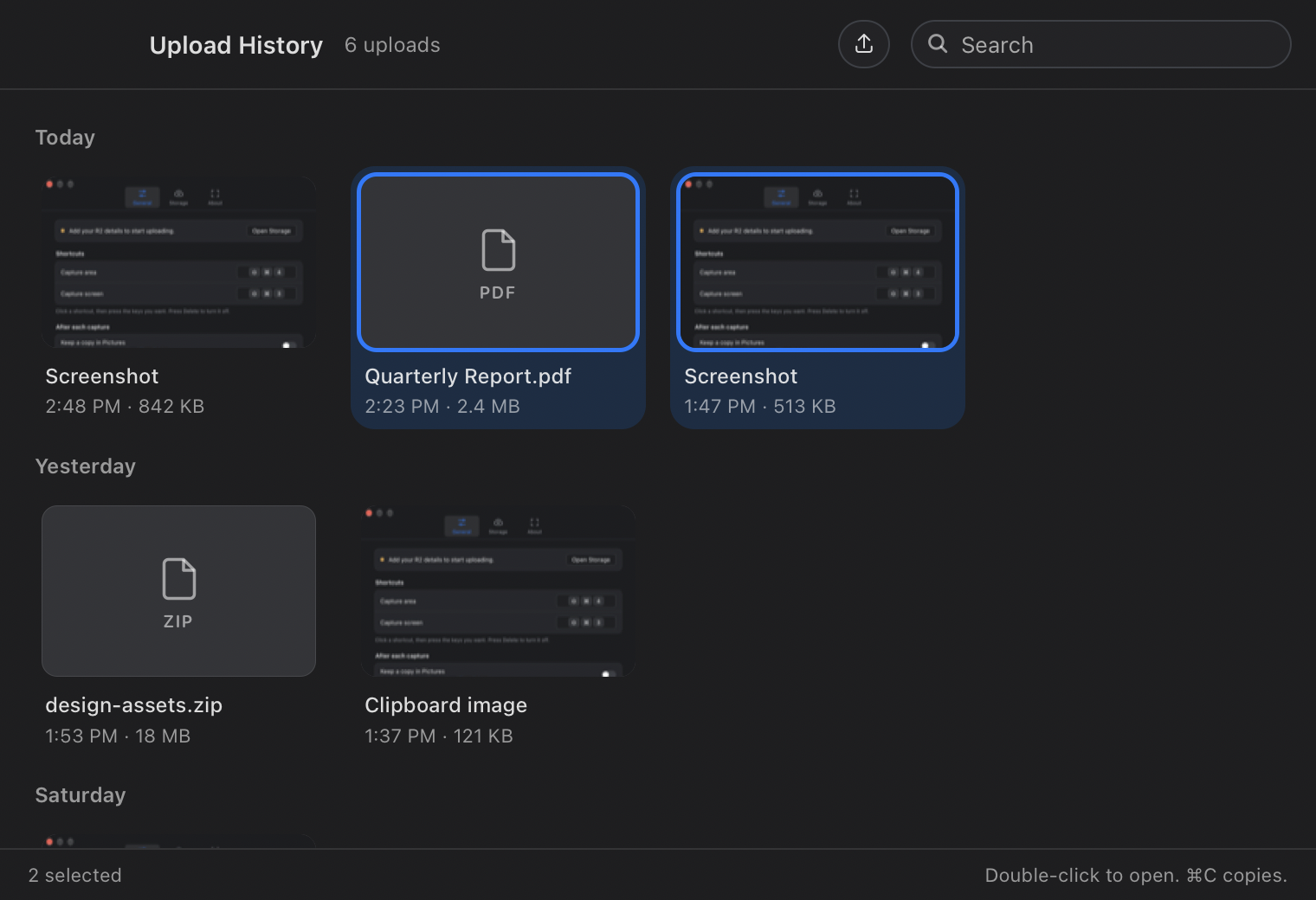Select the design-assets.zip thumbnail

point(178,591)
